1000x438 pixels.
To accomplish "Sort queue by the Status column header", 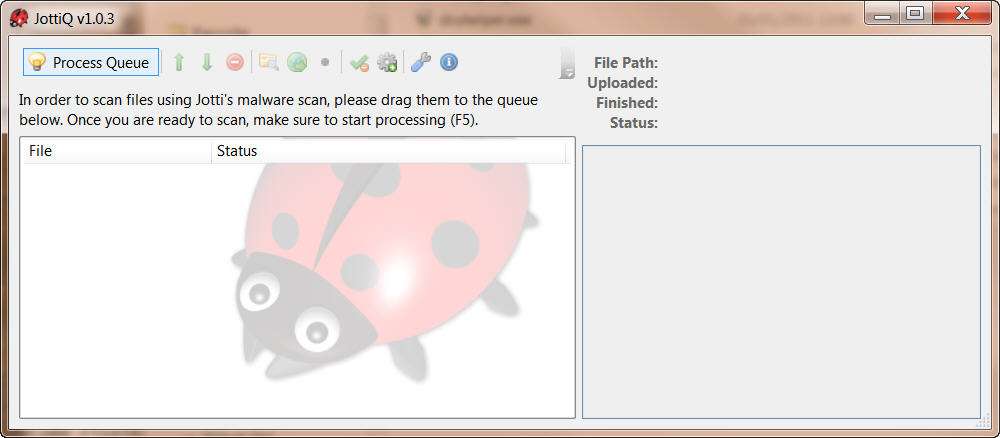I will (388, 151).
